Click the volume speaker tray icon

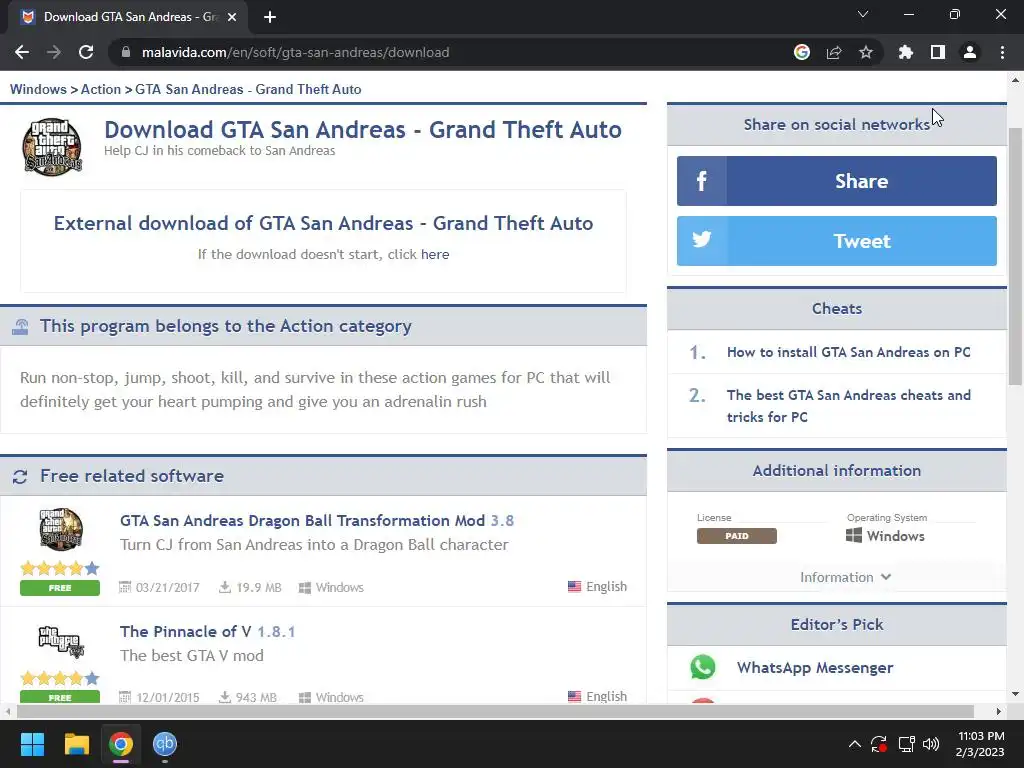(x=931, y=744)
